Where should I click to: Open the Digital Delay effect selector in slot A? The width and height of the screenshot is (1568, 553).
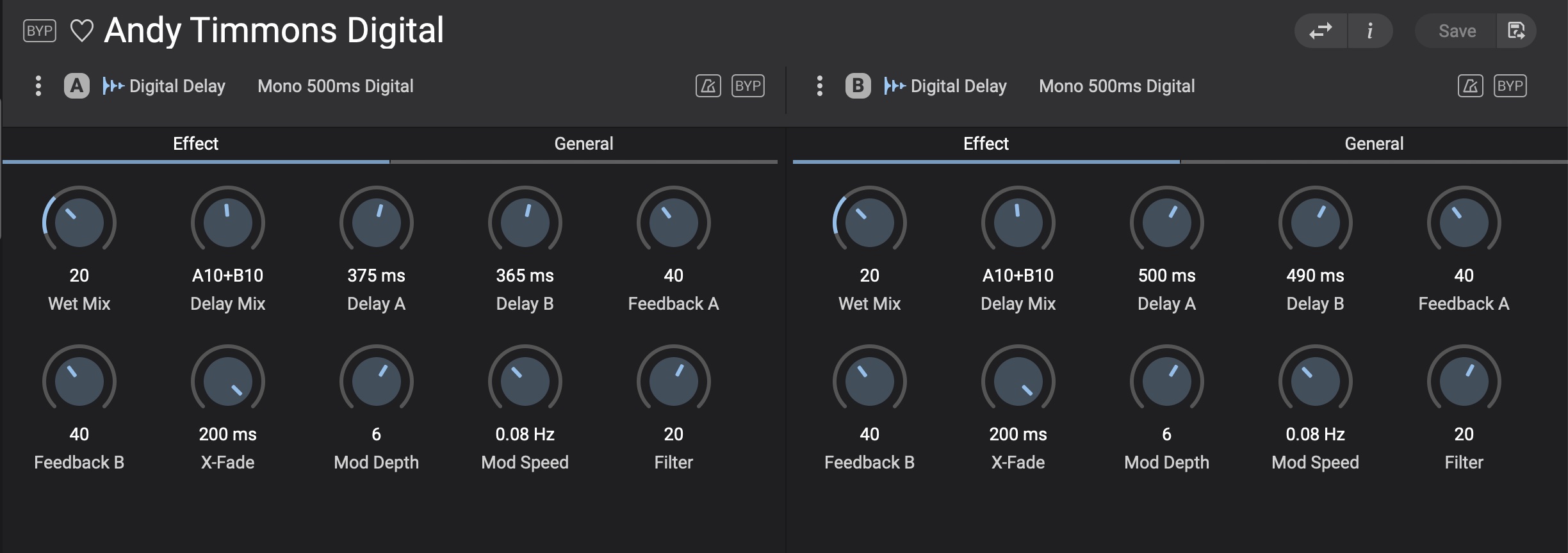[164, 86]
